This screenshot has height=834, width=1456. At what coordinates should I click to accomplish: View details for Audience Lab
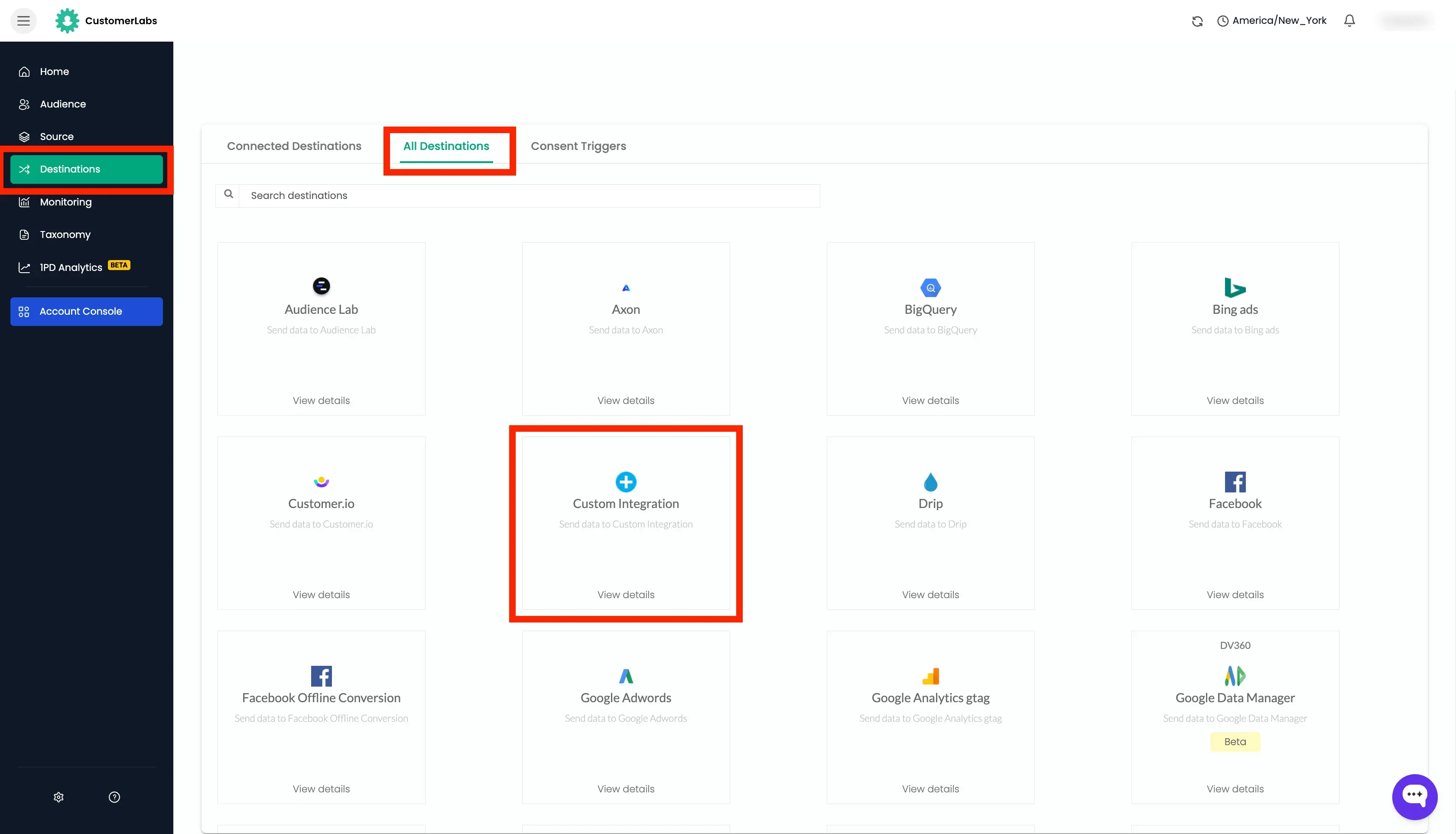(x=321, y=401)
